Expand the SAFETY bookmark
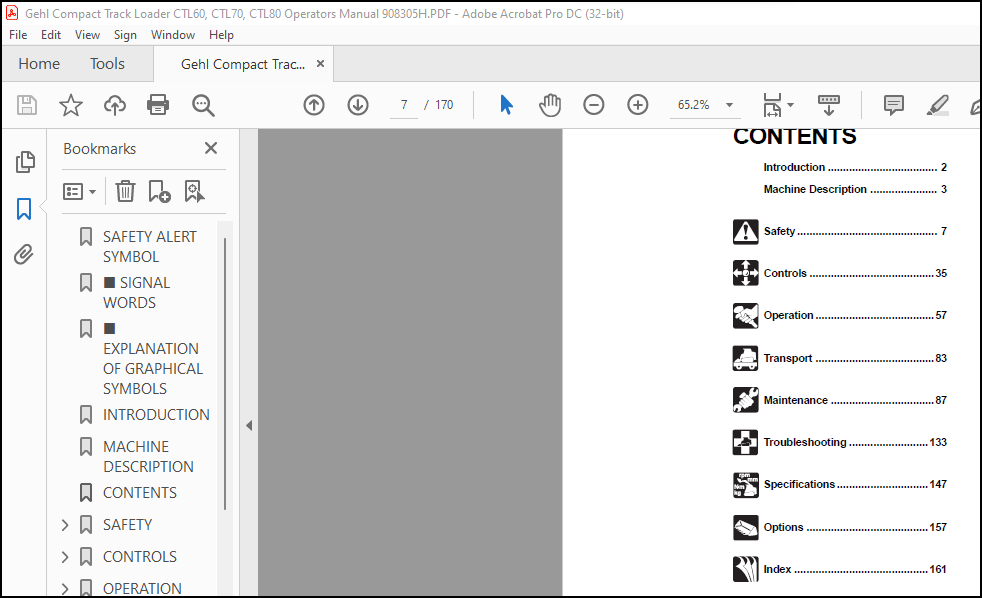The height and width of the screenshot is (598, 982). [65, 525]
